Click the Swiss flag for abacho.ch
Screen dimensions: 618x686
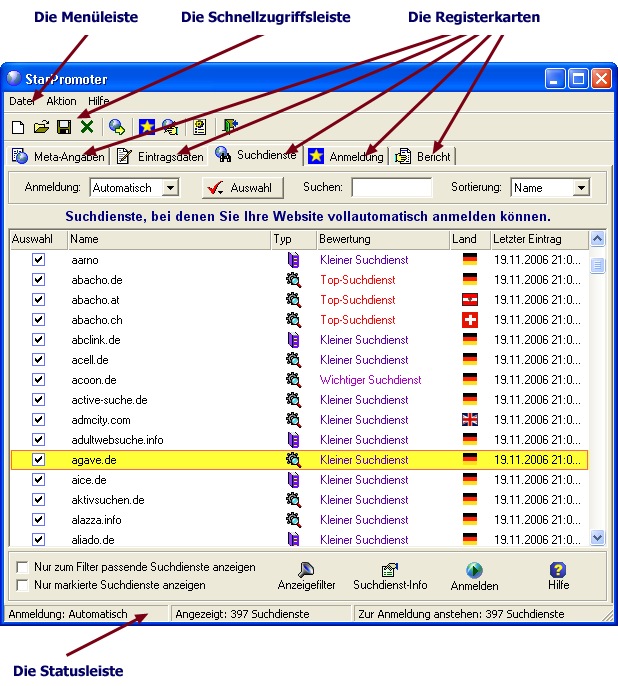[x=470, y=320]
